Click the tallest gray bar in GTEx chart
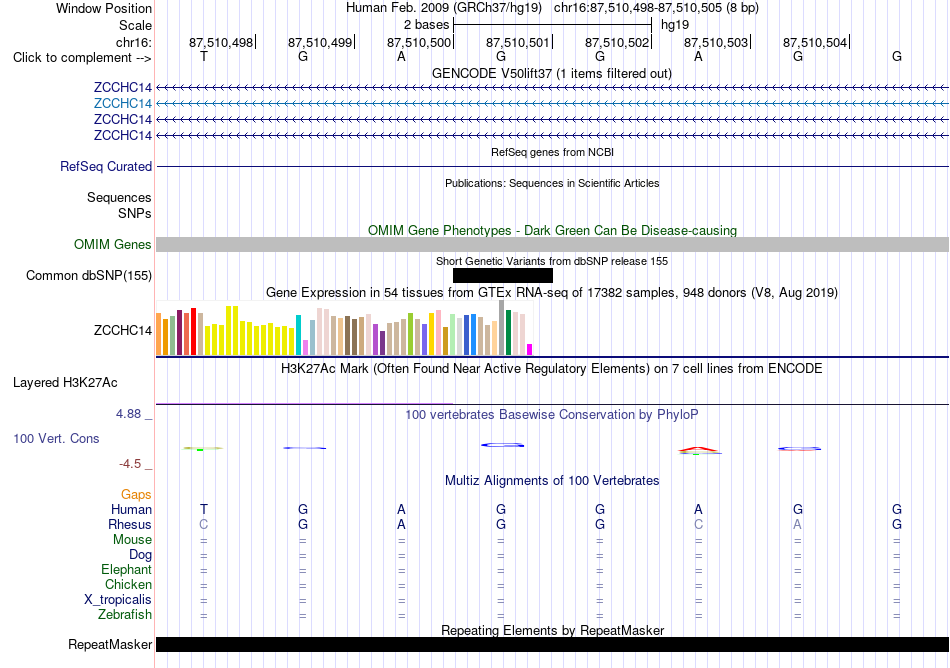Screen dimensions: 950x668 (502, 328)
